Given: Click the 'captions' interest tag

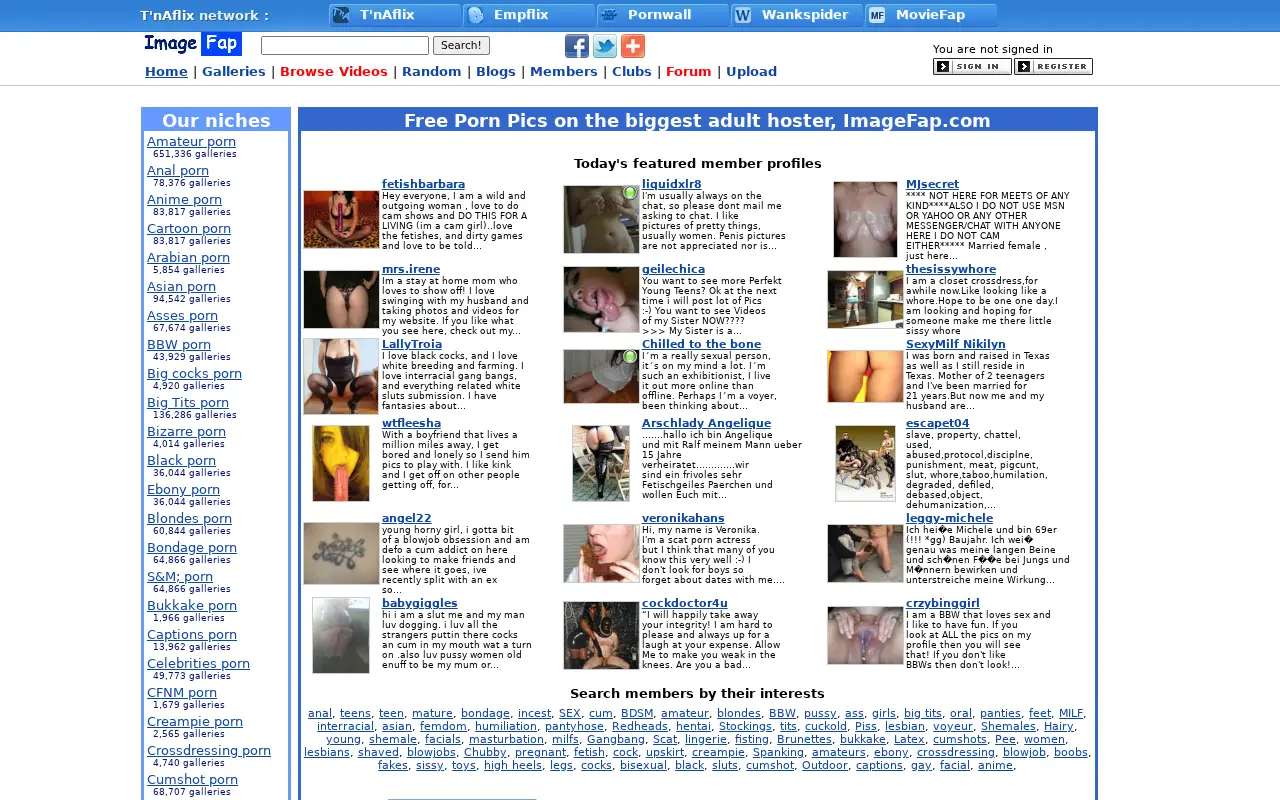Looking at the screenshot, I should (879, 766).
